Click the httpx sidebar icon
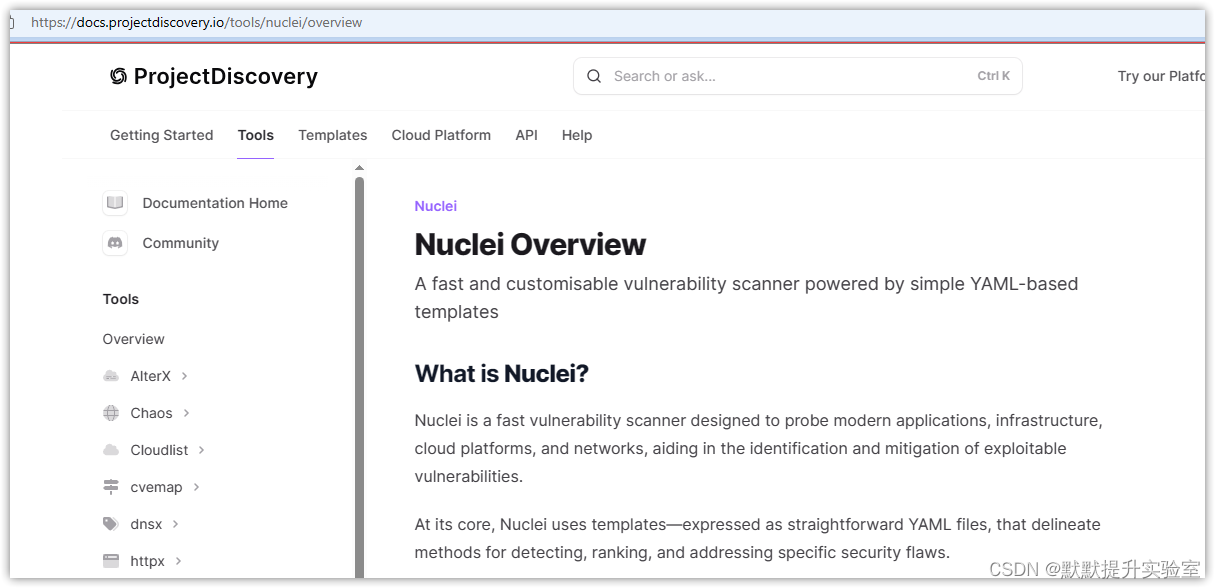 point(111,561)
